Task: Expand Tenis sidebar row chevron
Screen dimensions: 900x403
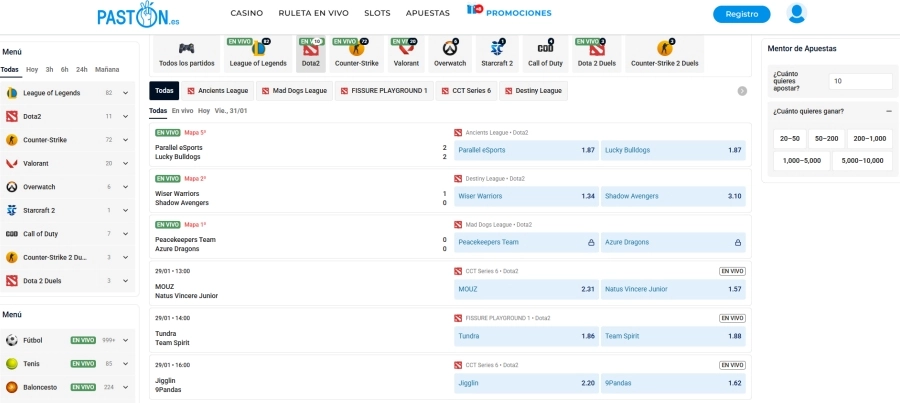Action: point(126,364)
